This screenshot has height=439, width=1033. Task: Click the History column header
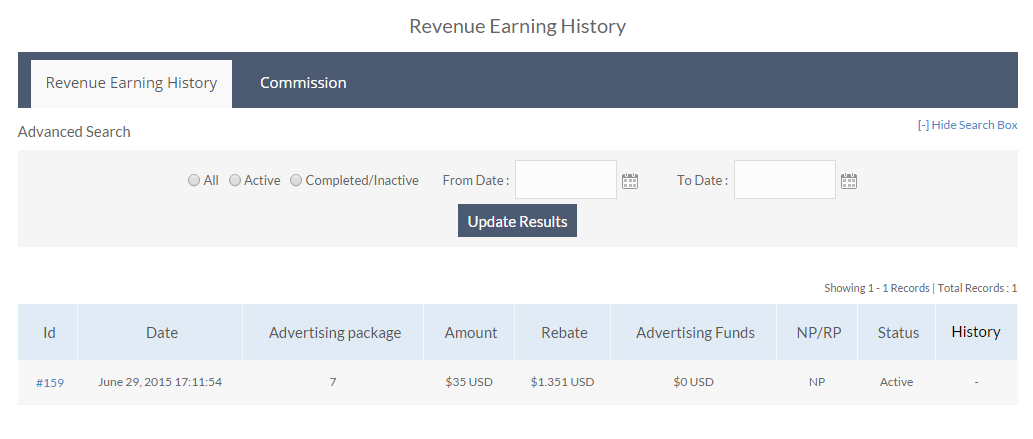[x=976, y=332]
